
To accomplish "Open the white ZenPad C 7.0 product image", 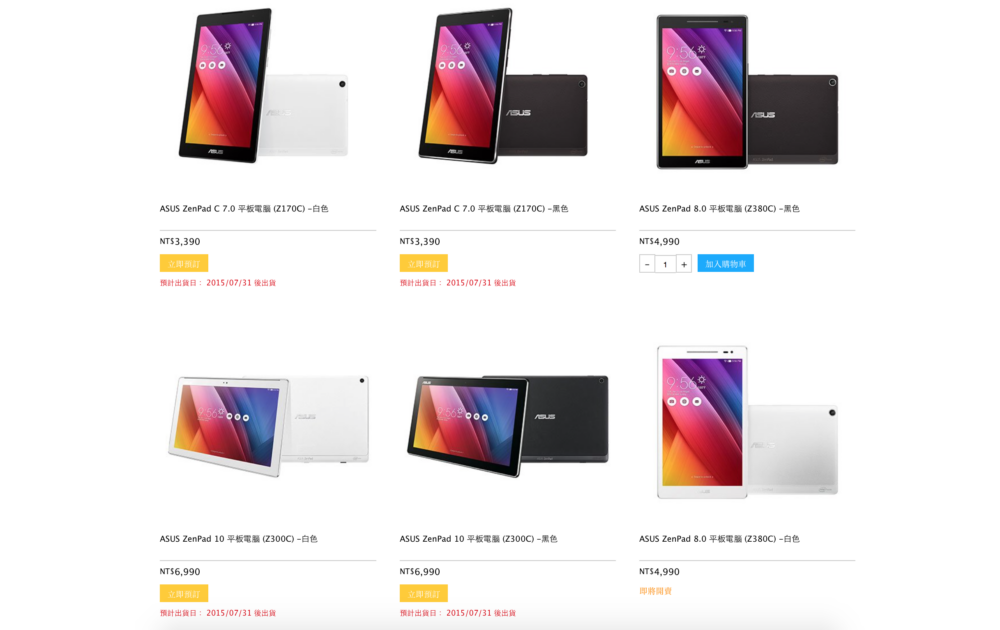I will coord(267,88).
